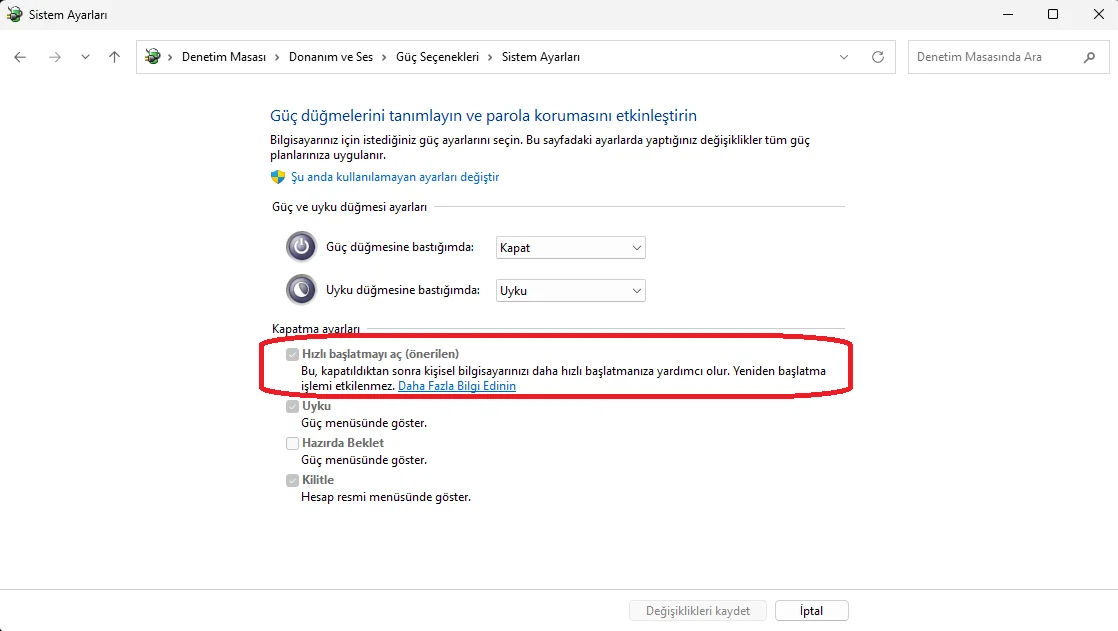Screen dimensions: 1118x631
Task: Click the UAC shield icon
Action: point(277,176)
